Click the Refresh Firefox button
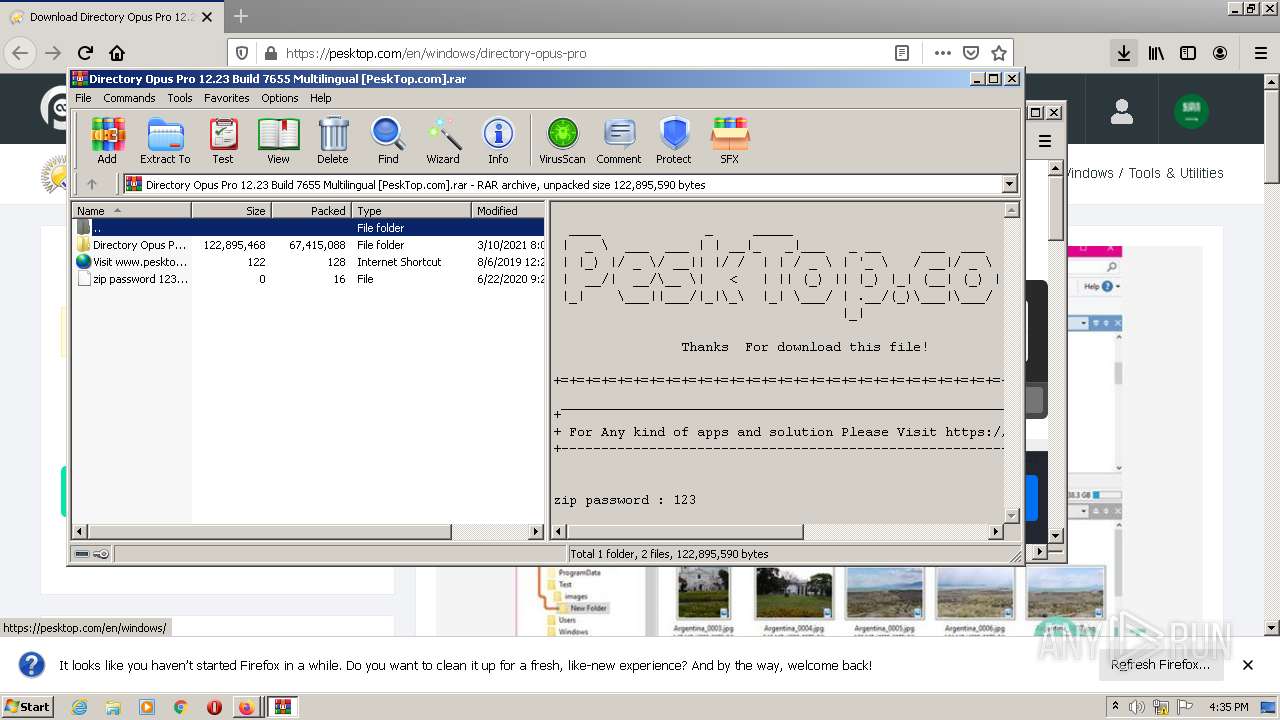1280x720 pixels. (x=1160, y=665)
